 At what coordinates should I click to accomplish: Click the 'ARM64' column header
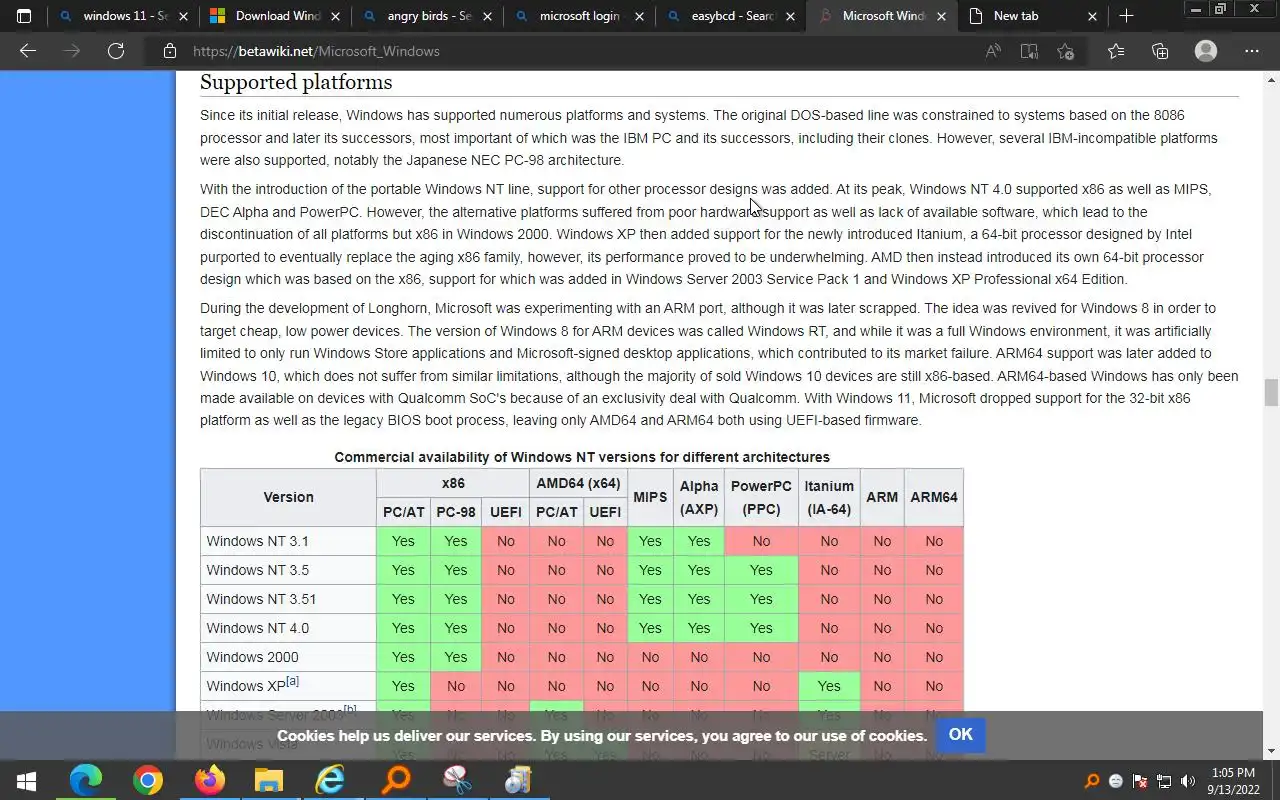pos(934,497)
